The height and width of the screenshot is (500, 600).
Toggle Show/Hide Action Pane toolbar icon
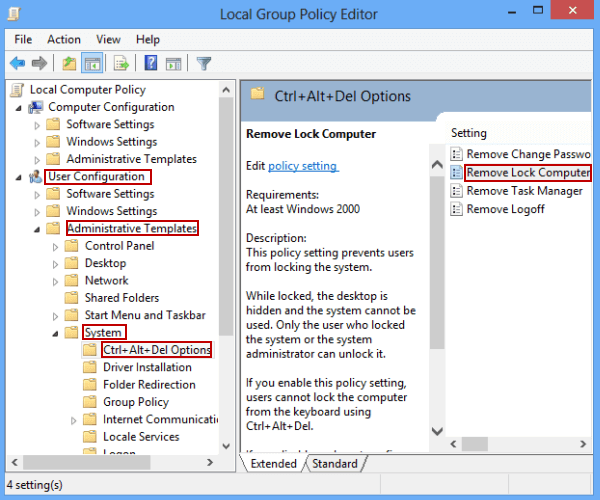tap(173, 64)
